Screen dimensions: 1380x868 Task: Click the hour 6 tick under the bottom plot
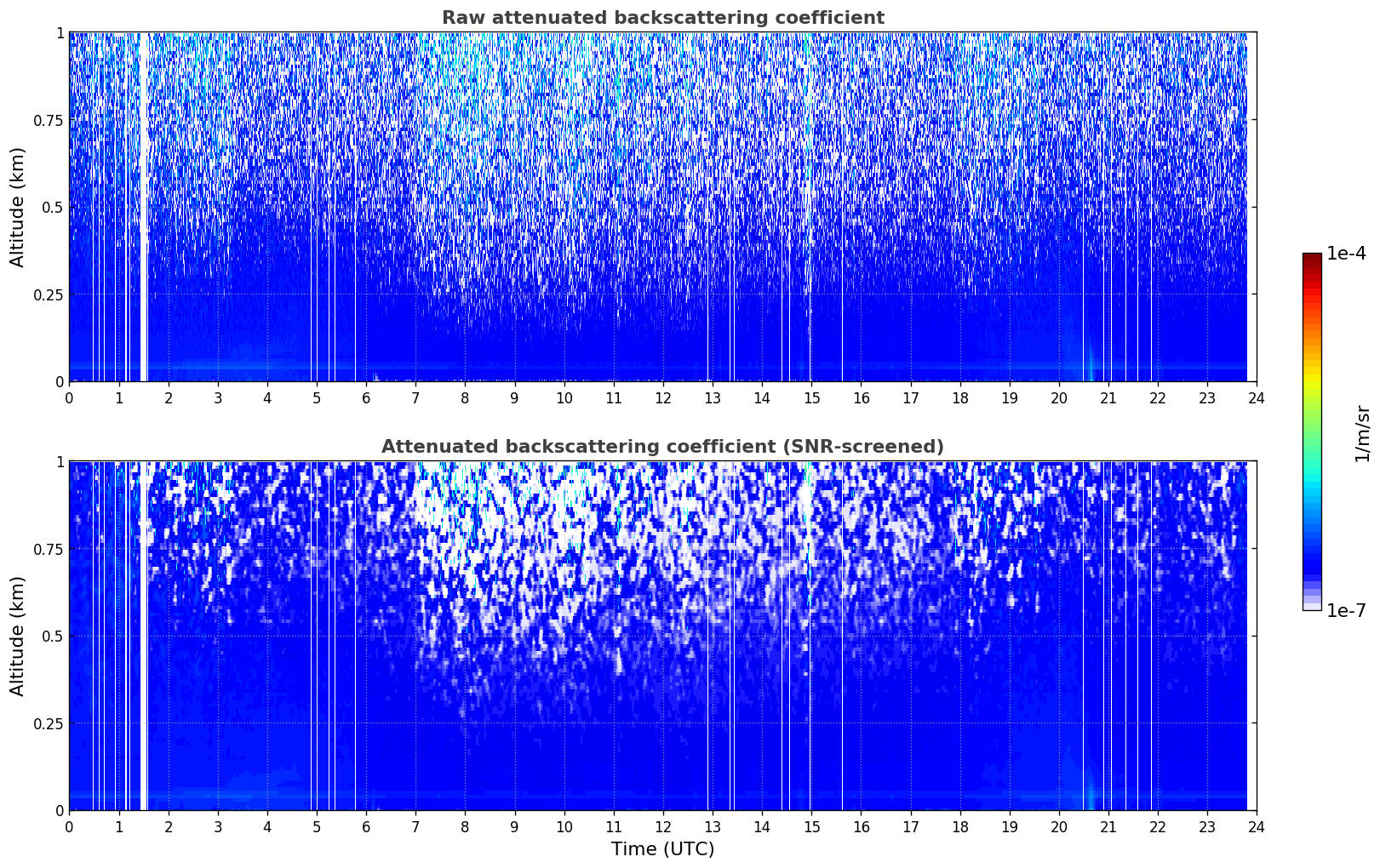tap(366, 826)
